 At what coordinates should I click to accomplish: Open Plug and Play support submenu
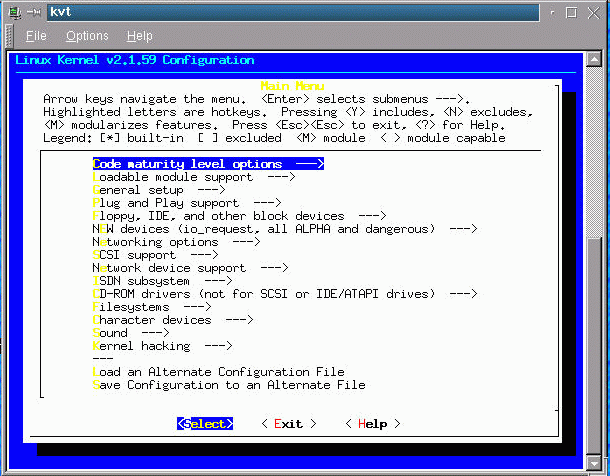187,203
